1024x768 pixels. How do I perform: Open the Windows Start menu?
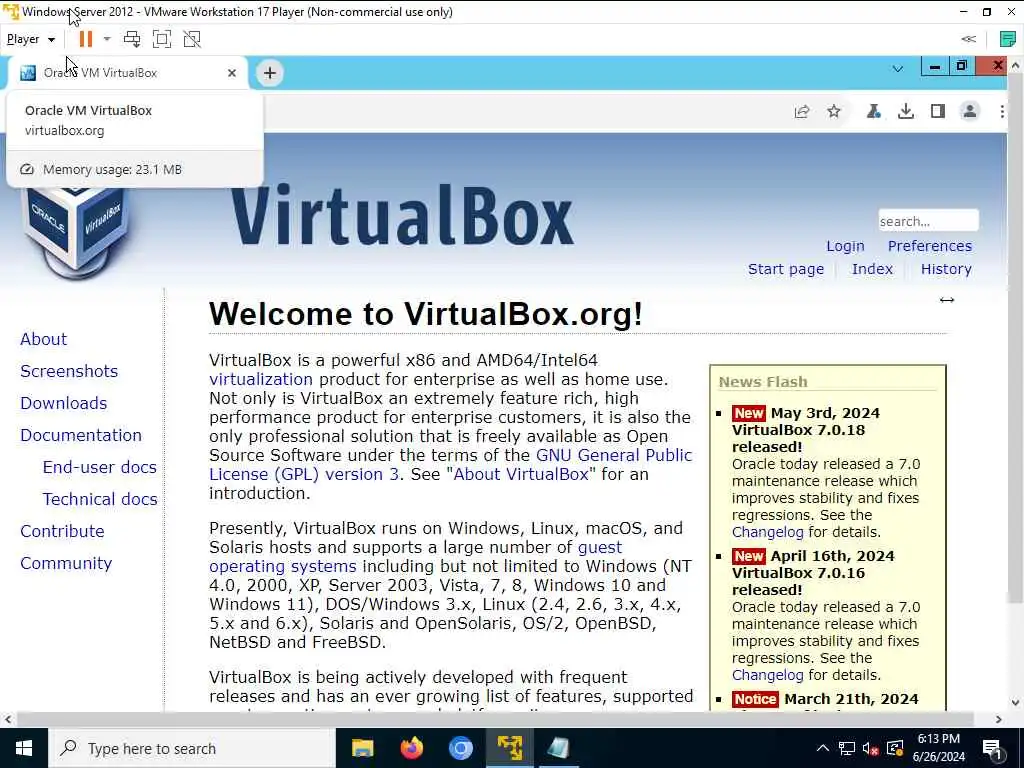[24, 748]
